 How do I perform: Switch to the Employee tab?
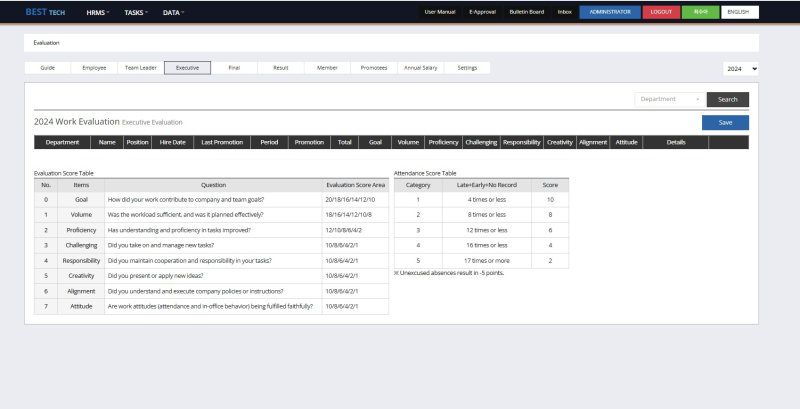(94, 68)
